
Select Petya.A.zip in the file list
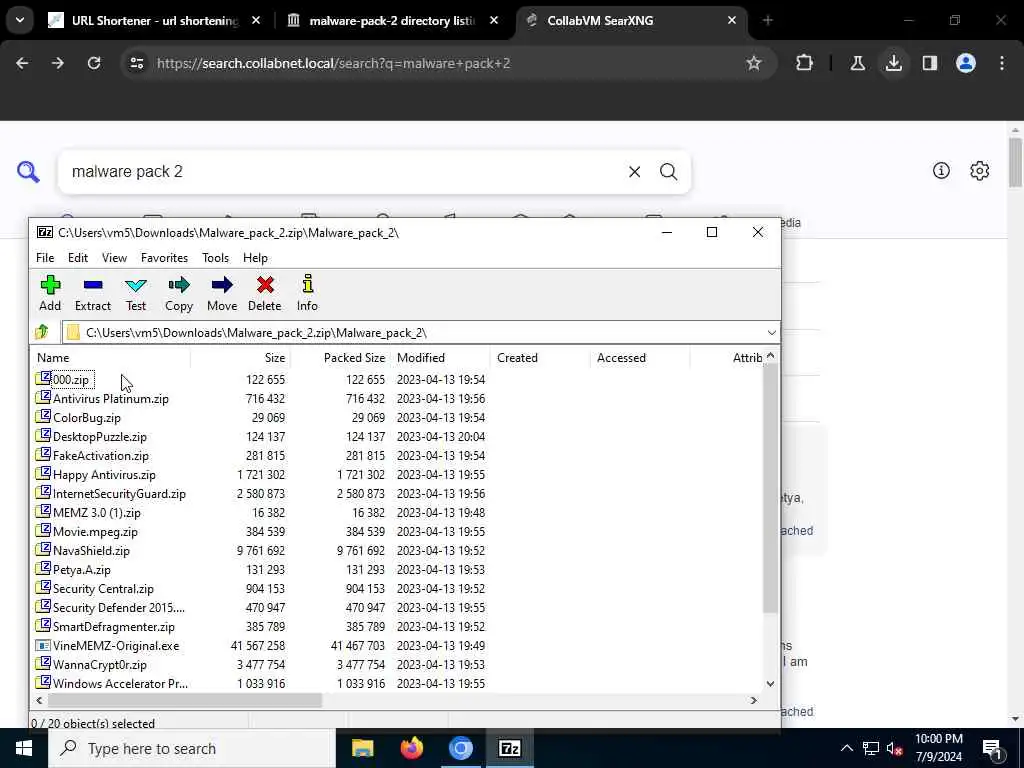(82, 569)
